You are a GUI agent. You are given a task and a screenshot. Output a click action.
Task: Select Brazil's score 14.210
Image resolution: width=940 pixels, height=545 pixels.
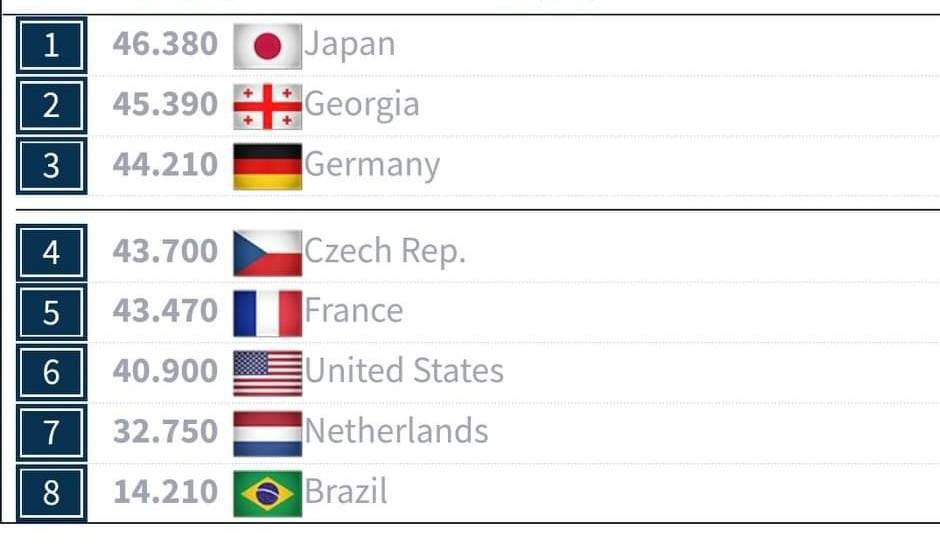[165, 492]
